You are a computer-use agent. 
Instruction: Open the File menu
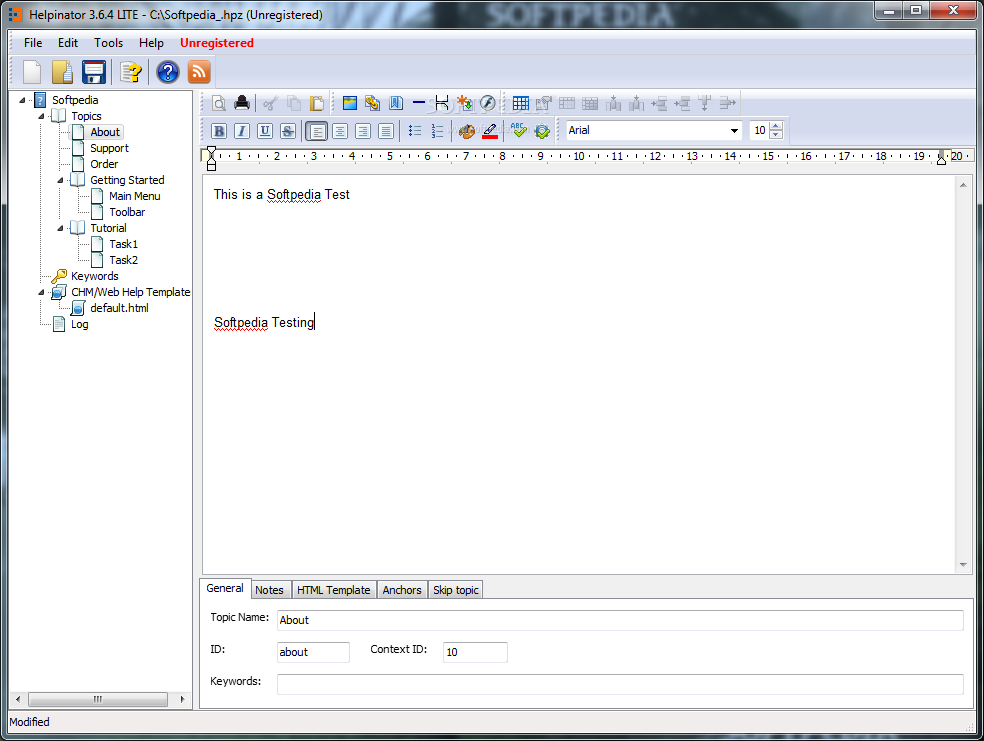(33, 43)
